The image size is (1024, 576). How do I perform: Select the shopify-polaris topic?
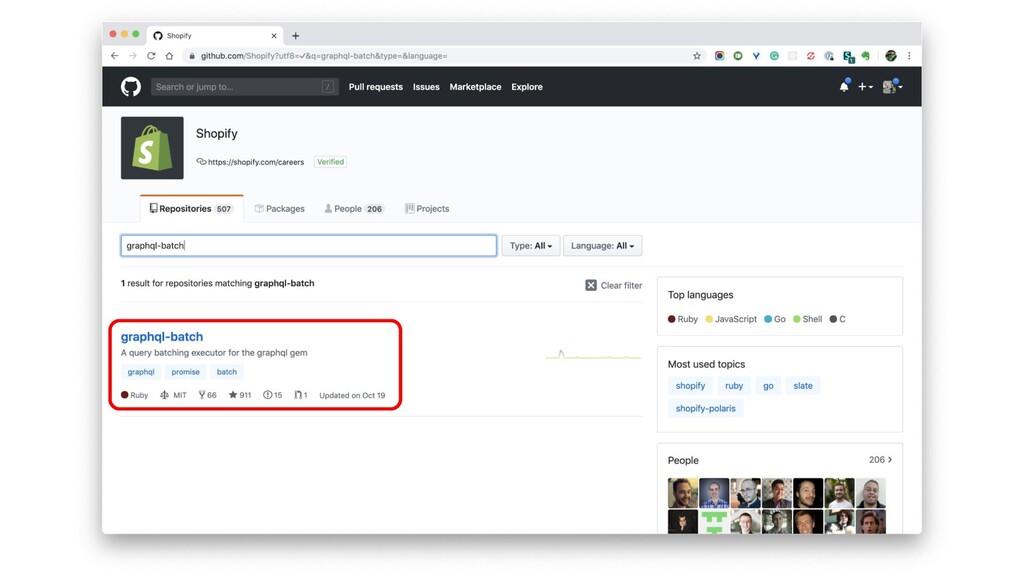point(705,409)
